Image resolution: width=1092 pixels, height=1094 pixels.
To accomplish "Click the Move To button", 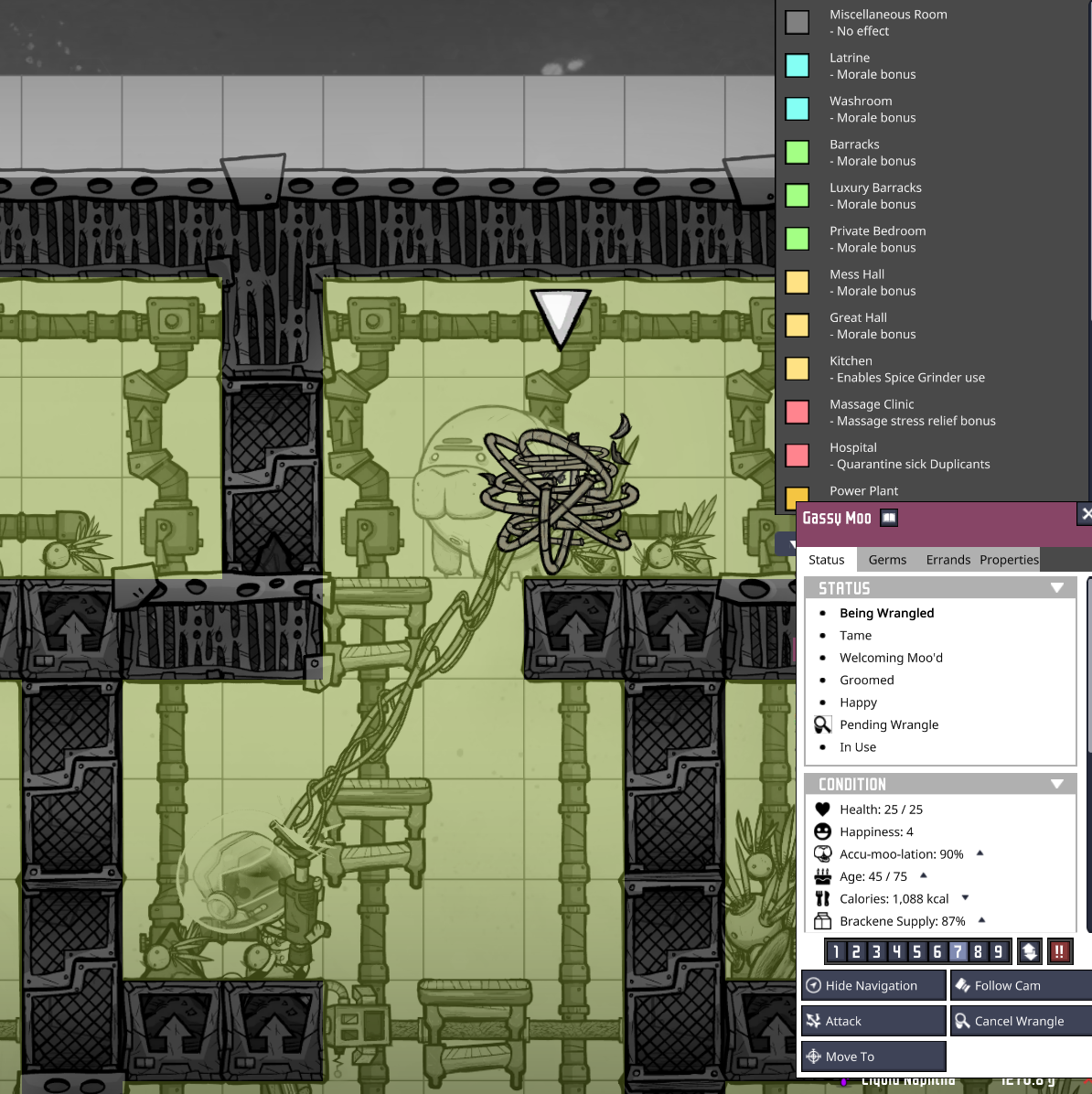I will (x=873, y=1056).
